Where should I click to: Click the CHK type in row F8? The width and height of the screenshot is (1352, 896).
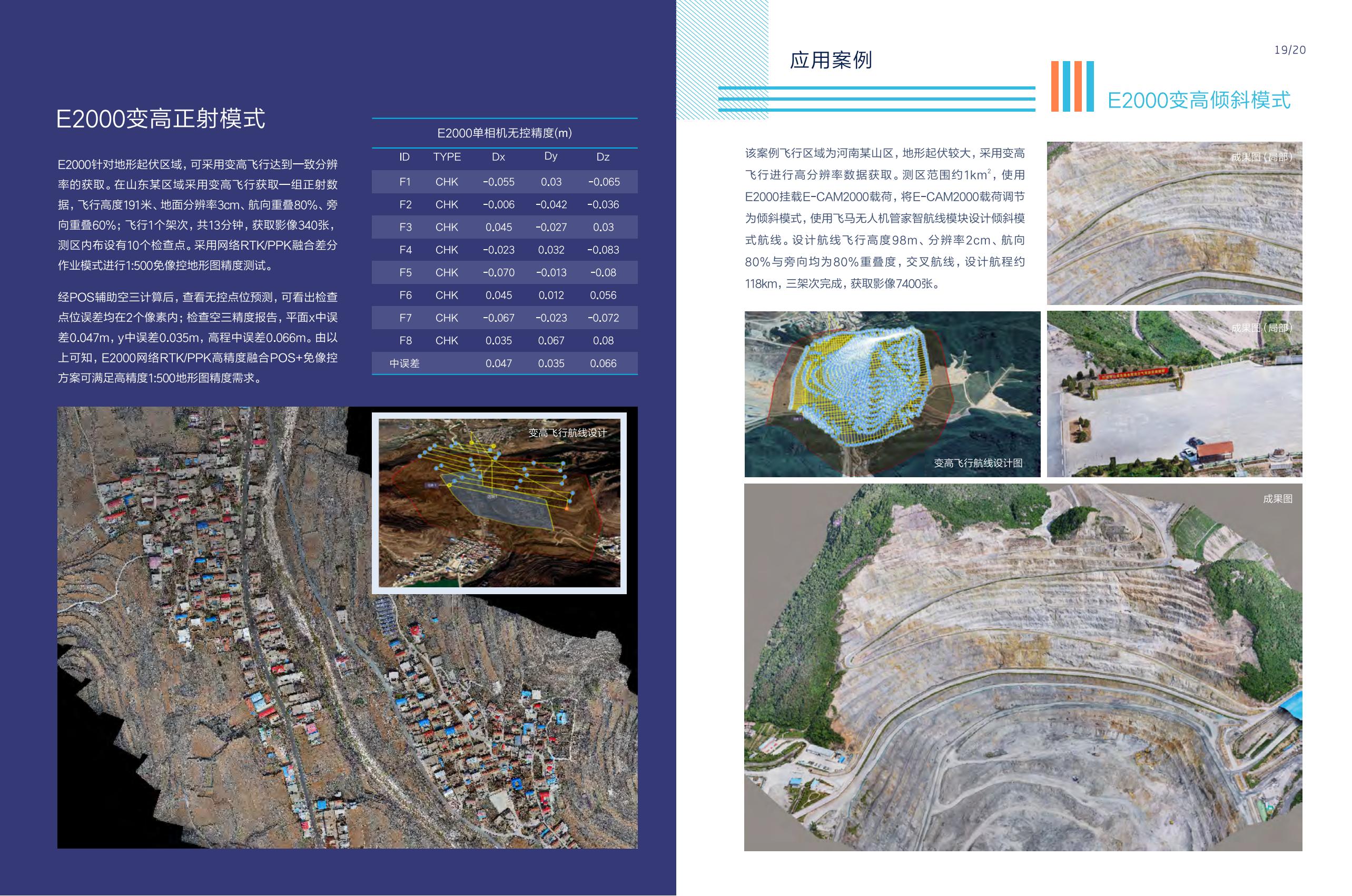pyautogui.click(x=447, y=341)
